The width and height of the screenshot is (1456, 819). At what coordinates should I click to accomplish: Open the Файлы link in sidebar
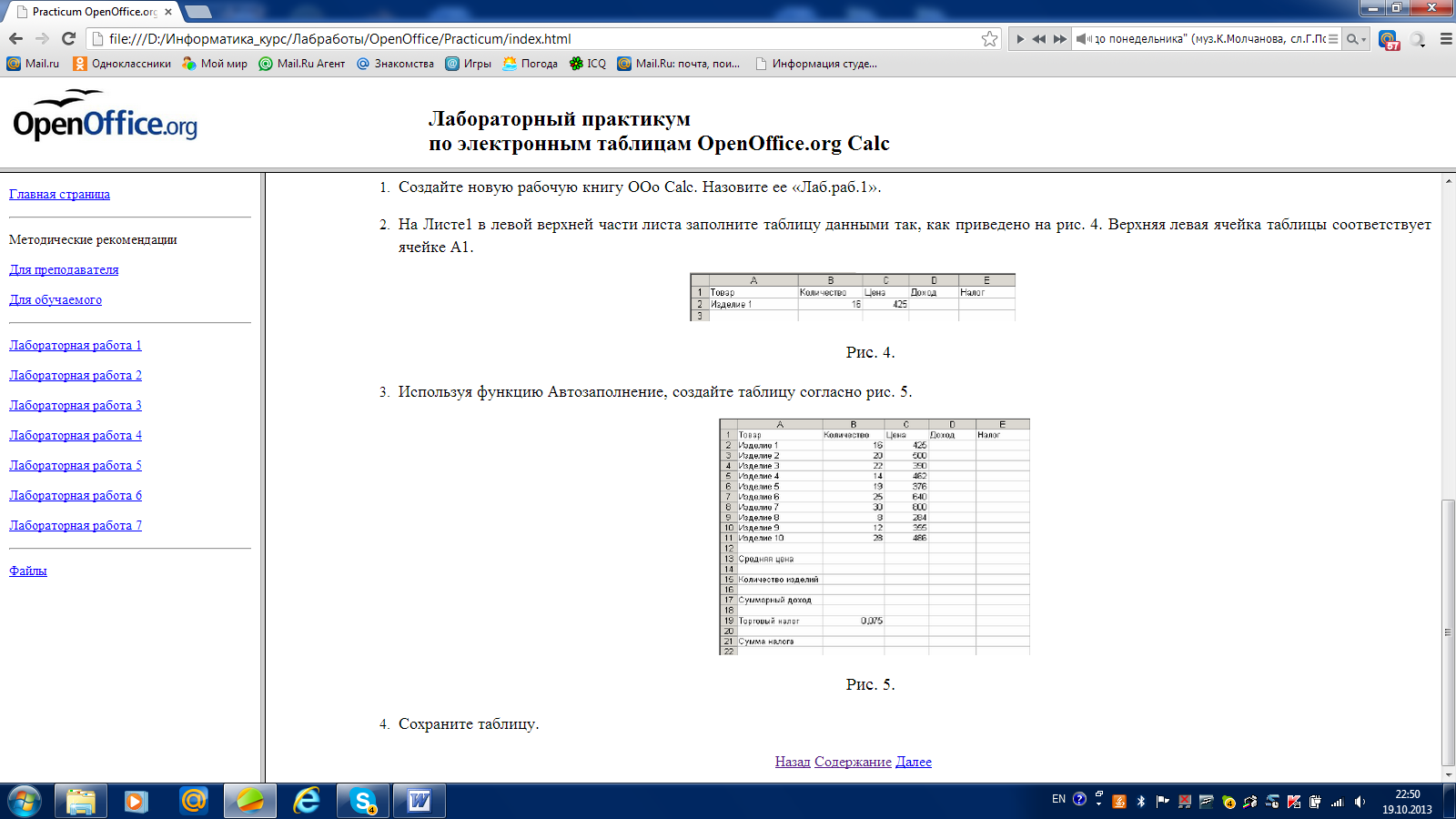coord(28,571)
